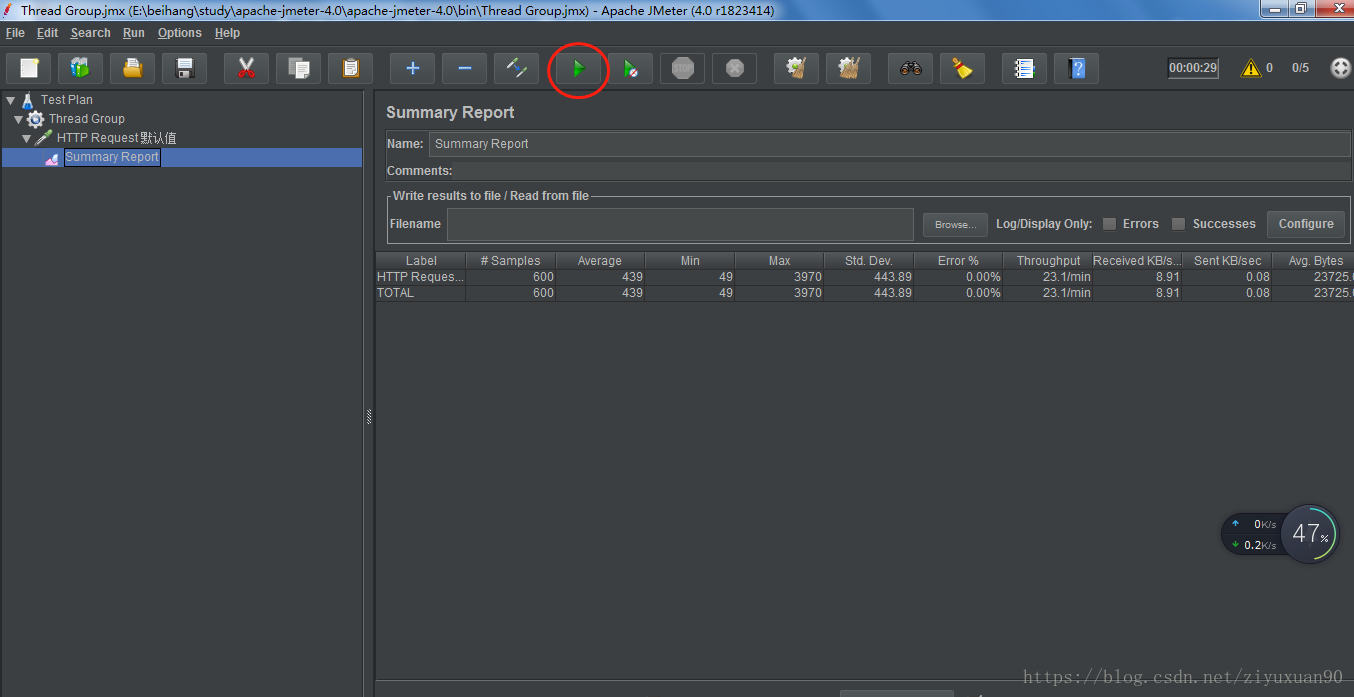Open the Templates icon in toolbar
This screenshot has height=697, width=1354.
tap(81, 68)
